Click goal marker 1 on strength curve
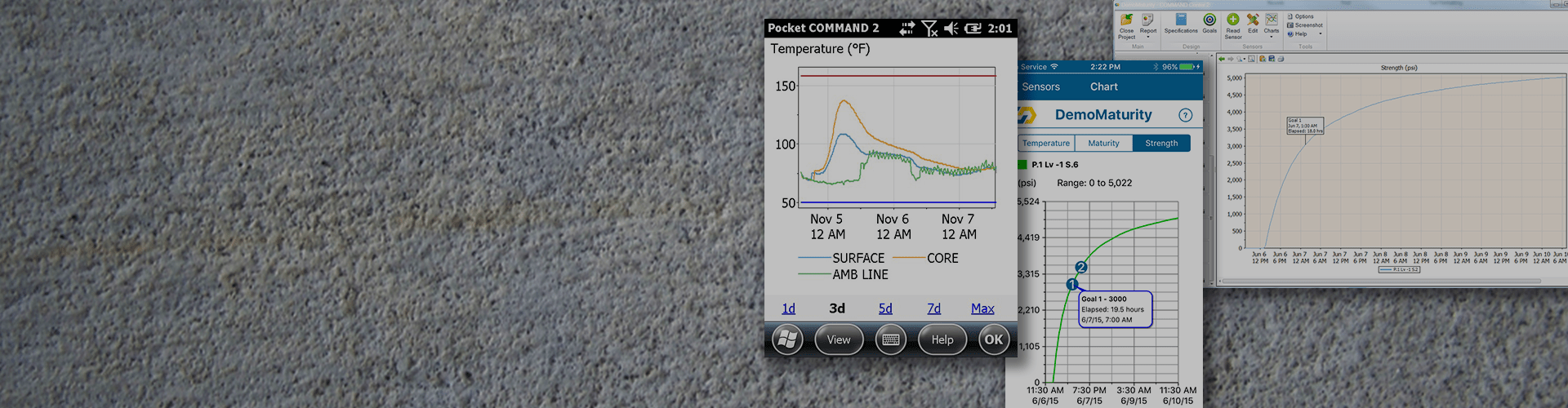1568x408 pixels. click(1072, 285)
